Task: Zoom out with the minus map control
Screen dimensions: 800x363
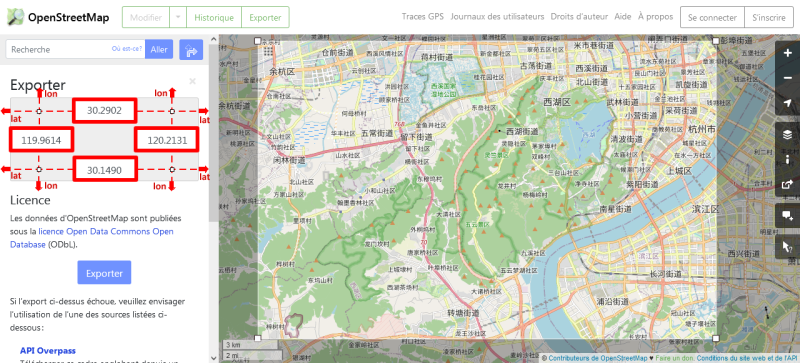Action: [x=788, y=78]
